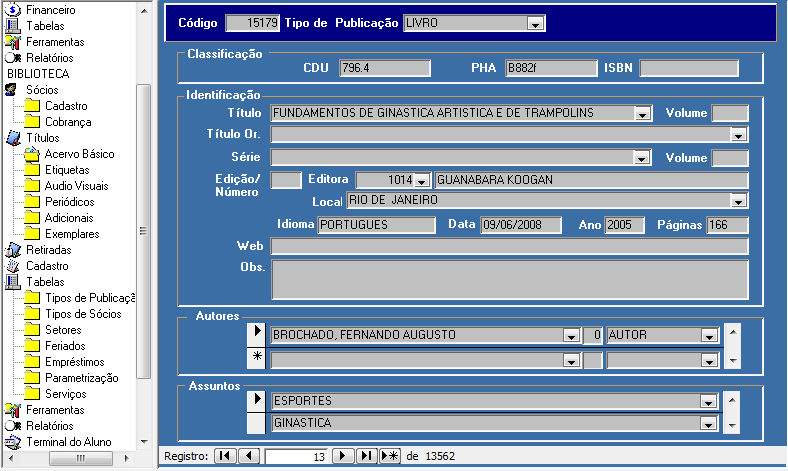788x471 pixels.
Task: Click the lower Ferramentas tools icon
Action: pyautogui.click(x=13, y=410)
